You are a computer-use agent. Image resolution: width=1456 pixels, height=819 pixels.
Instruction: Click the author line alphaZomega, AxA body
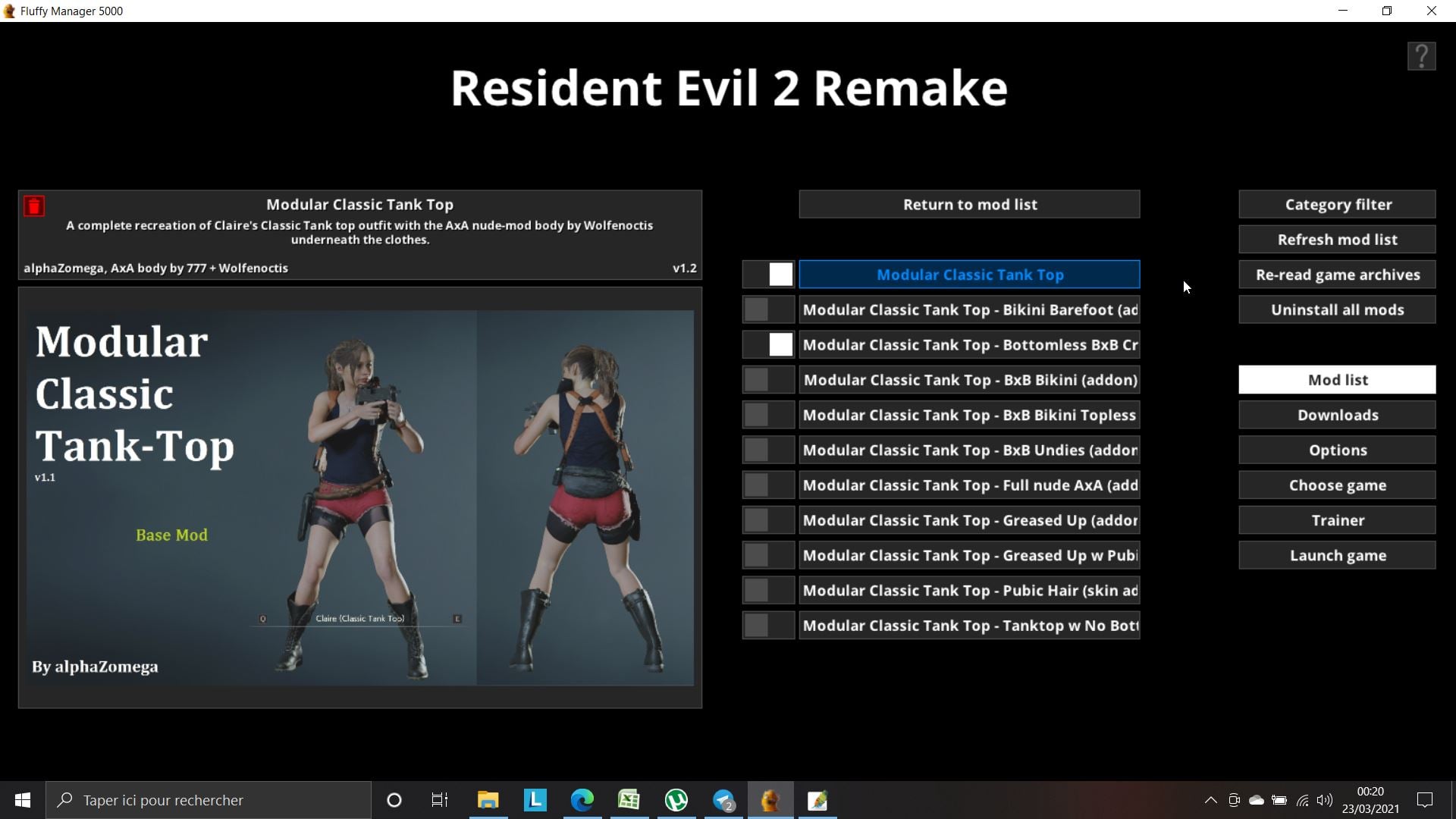(x=155, y=268)
